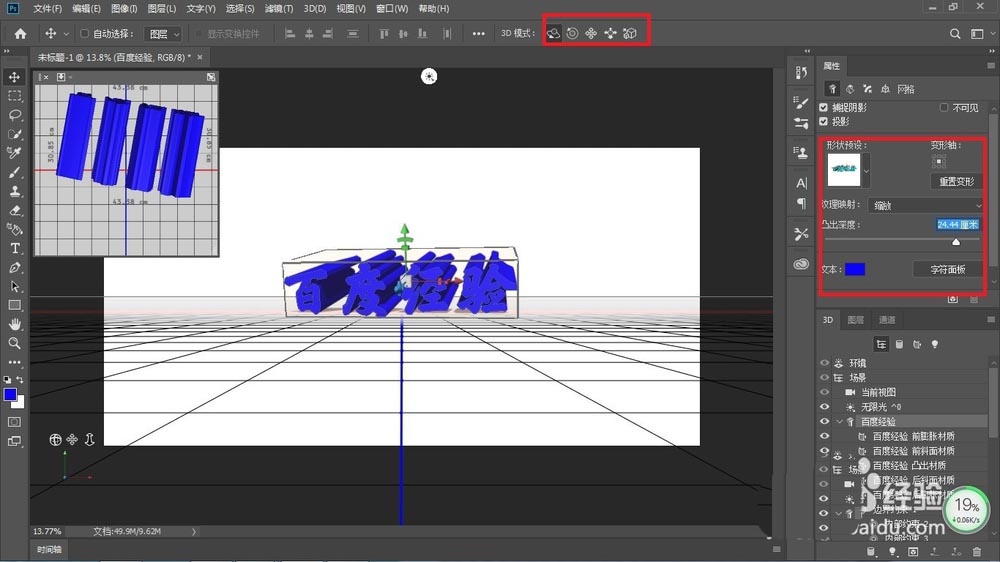
Task: Toggle visibility eye of 当前视图 row
Action: [x=824, y=392]
